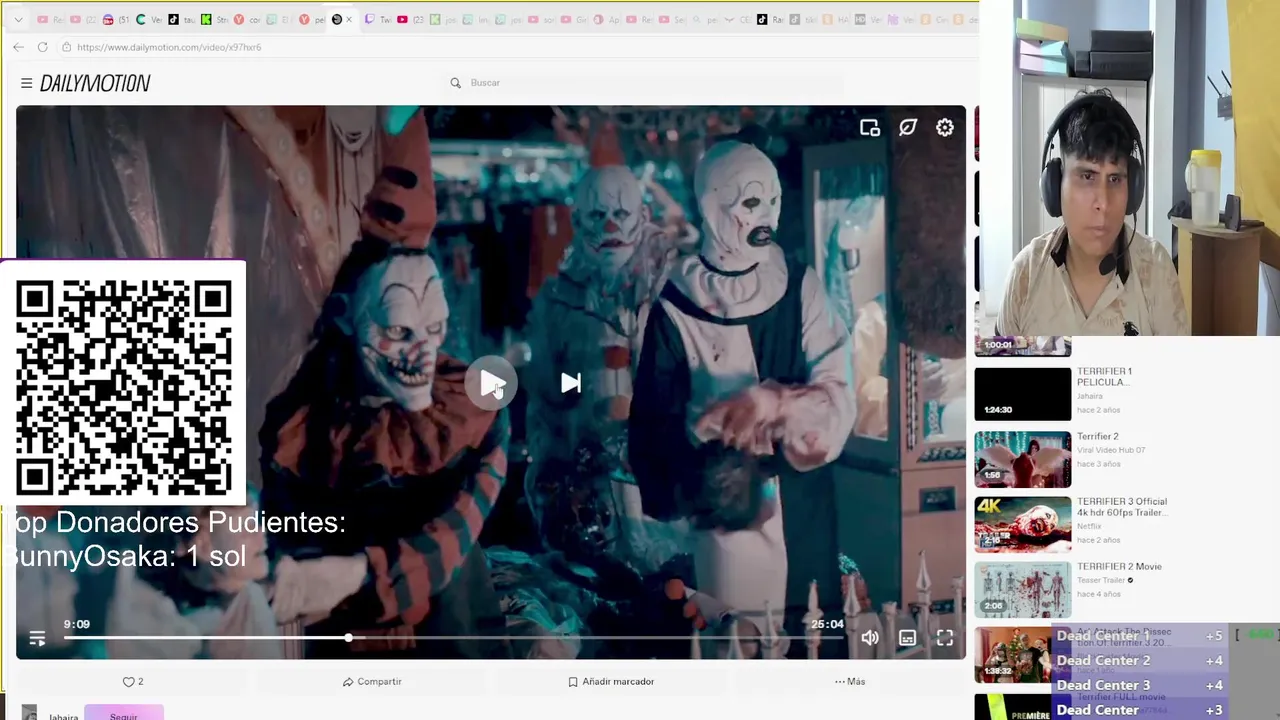Follow Jahaira with Seguir button
Image resolution: width=1280 pixels, height=720 pixels.
click(x=124, y=714)
